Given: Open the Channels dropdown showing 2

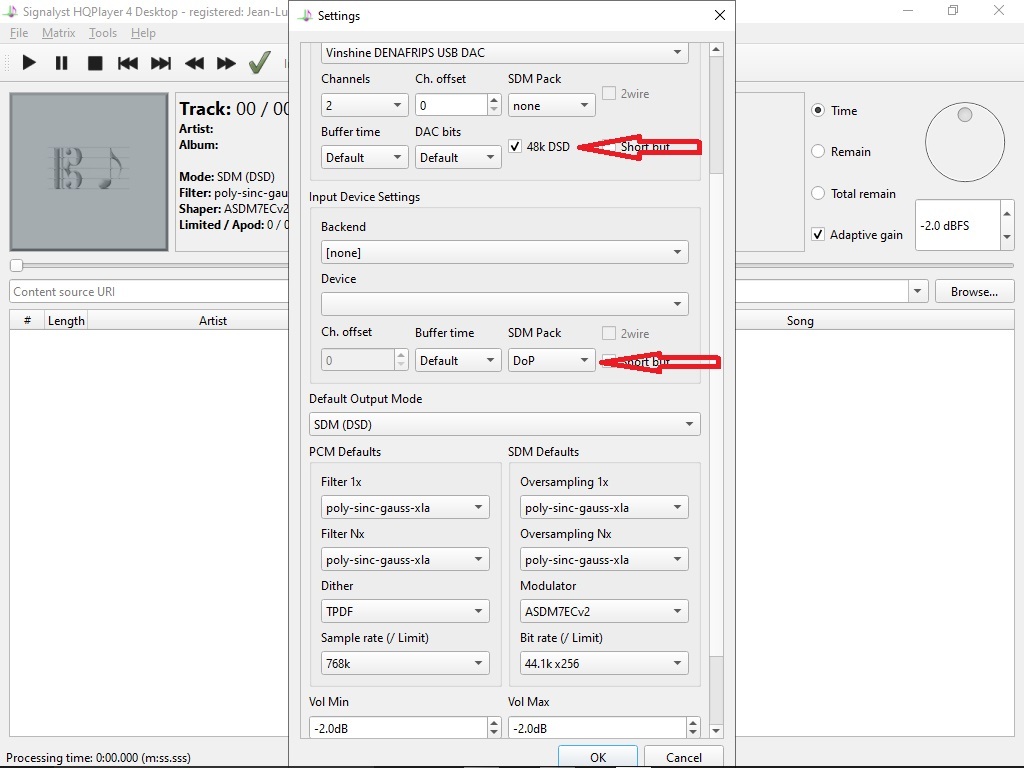Looking at the screenshot, I should [364, 105].
